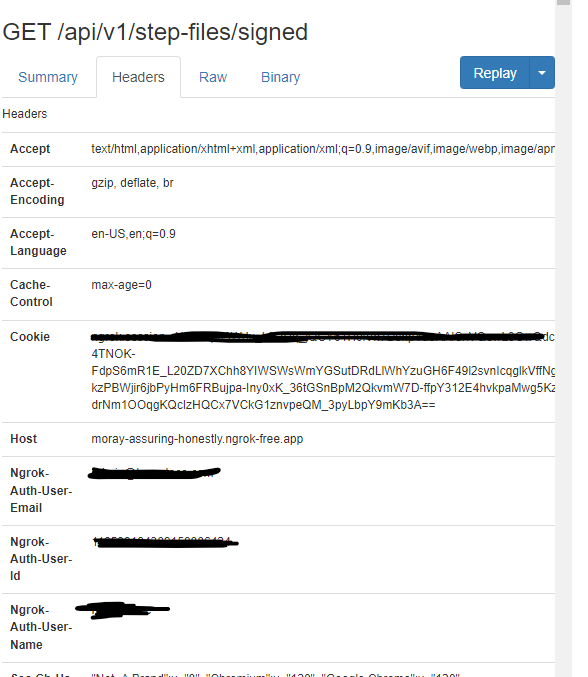
Task: Select the gzip, deflate, br value
Action: point(132,183)
